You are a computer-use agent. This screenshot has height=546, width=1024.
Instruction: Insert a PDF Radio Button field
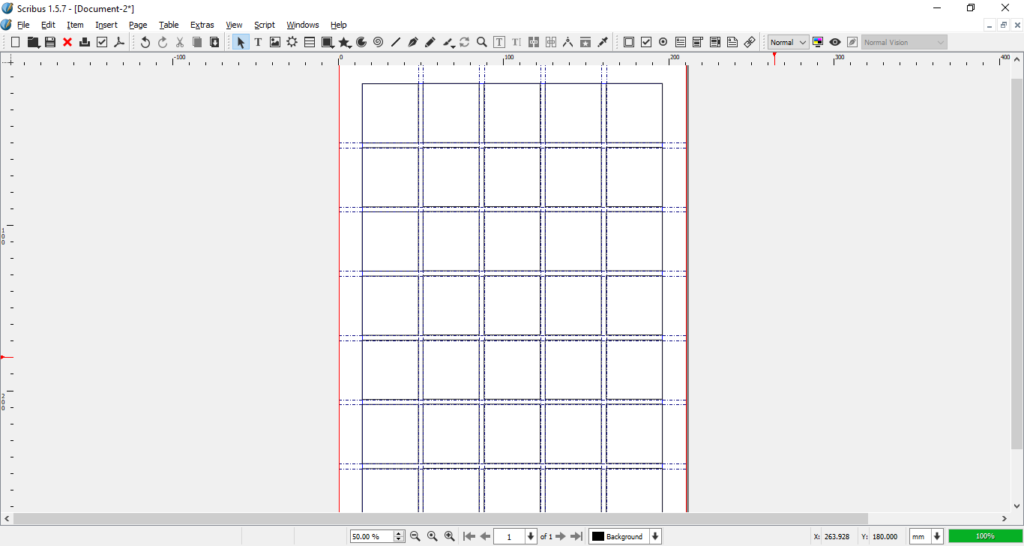point(663,42)
